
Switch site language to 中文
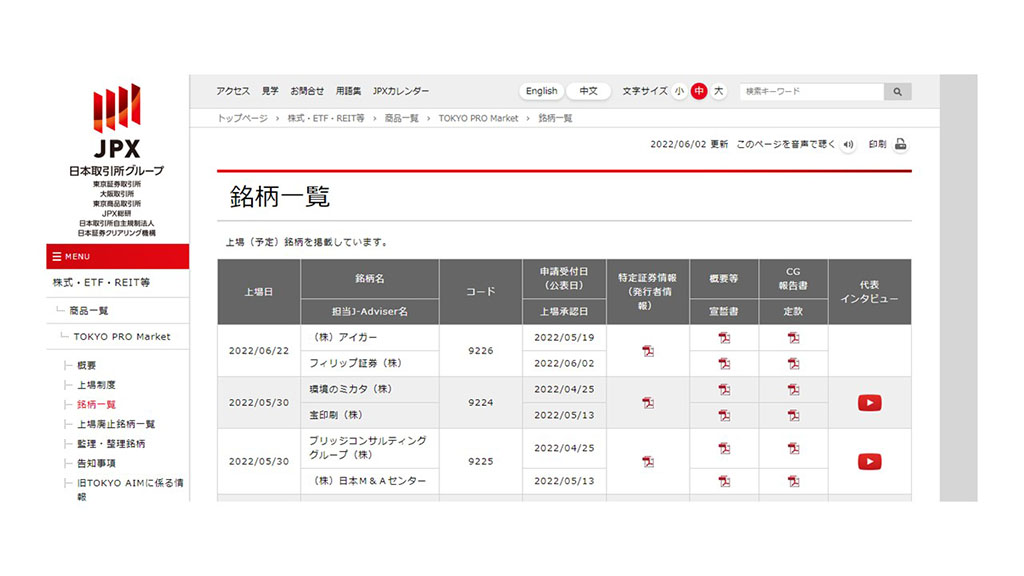pos(588,91)
